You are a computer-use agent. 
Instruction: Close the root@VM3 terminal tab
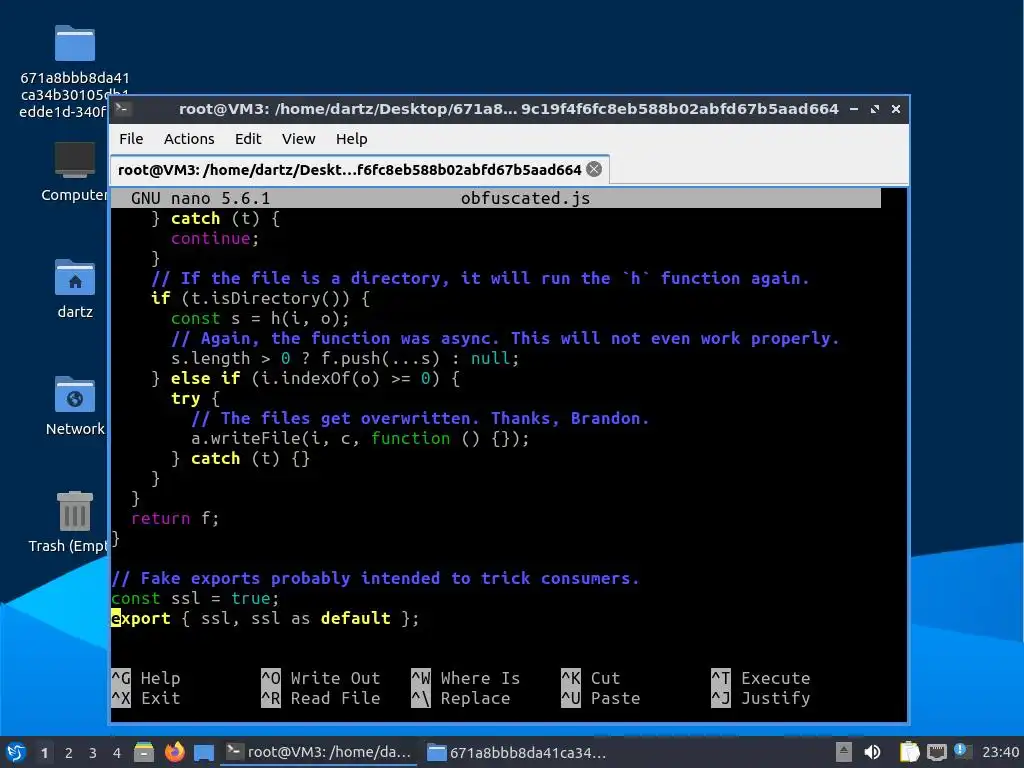click(x=594, y=170)
